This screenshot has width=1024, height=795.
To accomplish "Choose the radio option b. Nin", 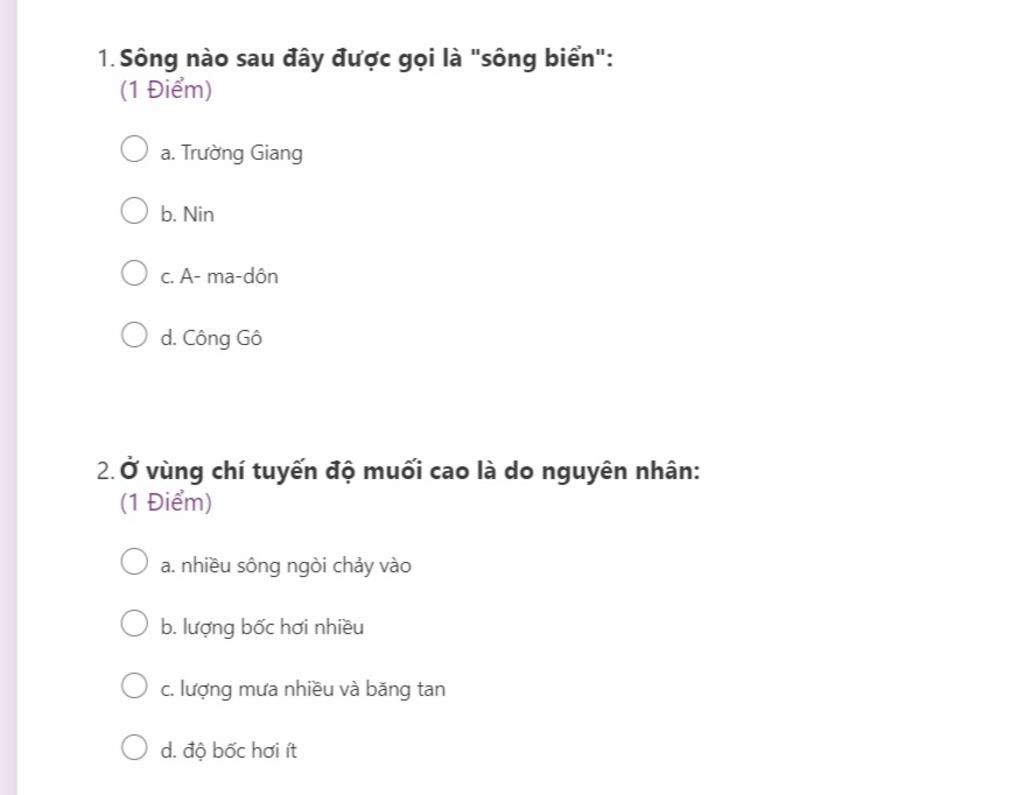I will (134, 210).
